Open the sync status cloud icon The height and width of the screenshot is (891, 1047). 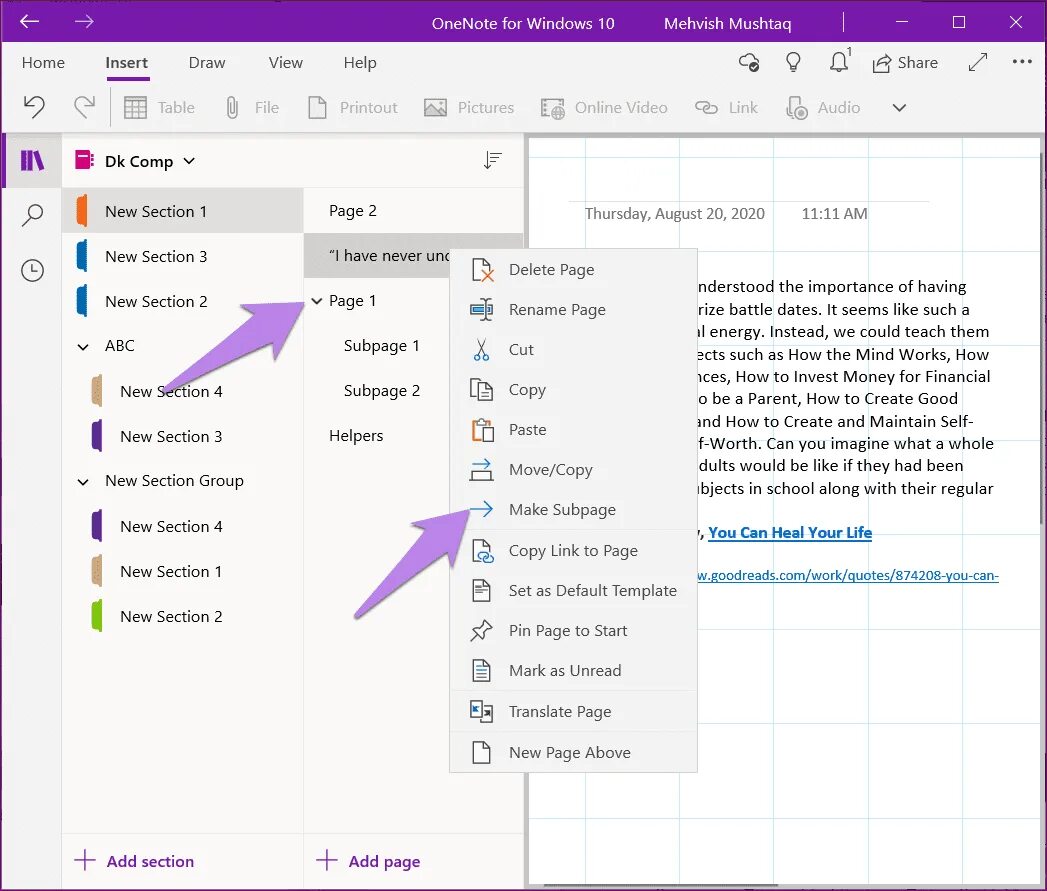tap(749, 63)
